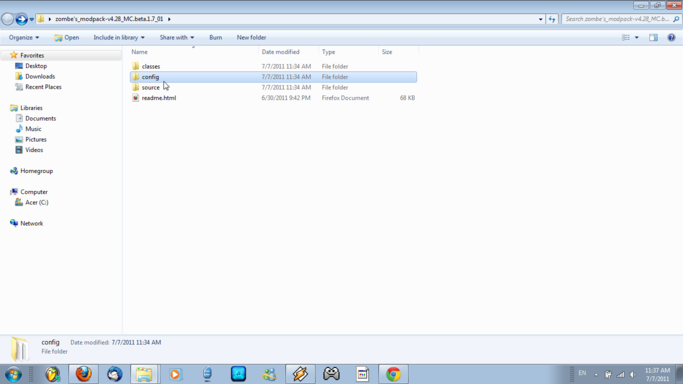Select the readme.html file

click(x=159, y=98)
